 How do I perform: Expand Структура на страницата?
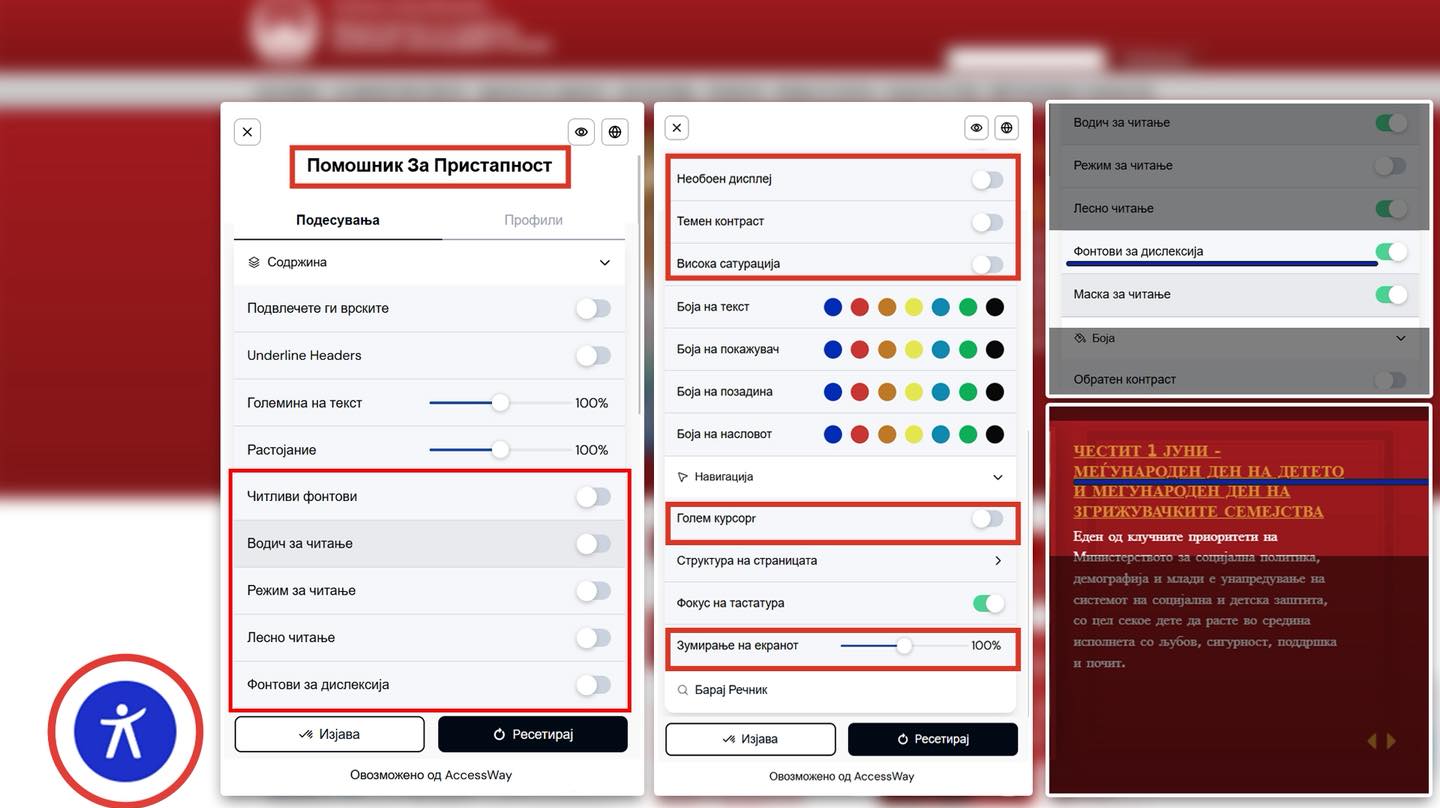[x=997, y=561]
